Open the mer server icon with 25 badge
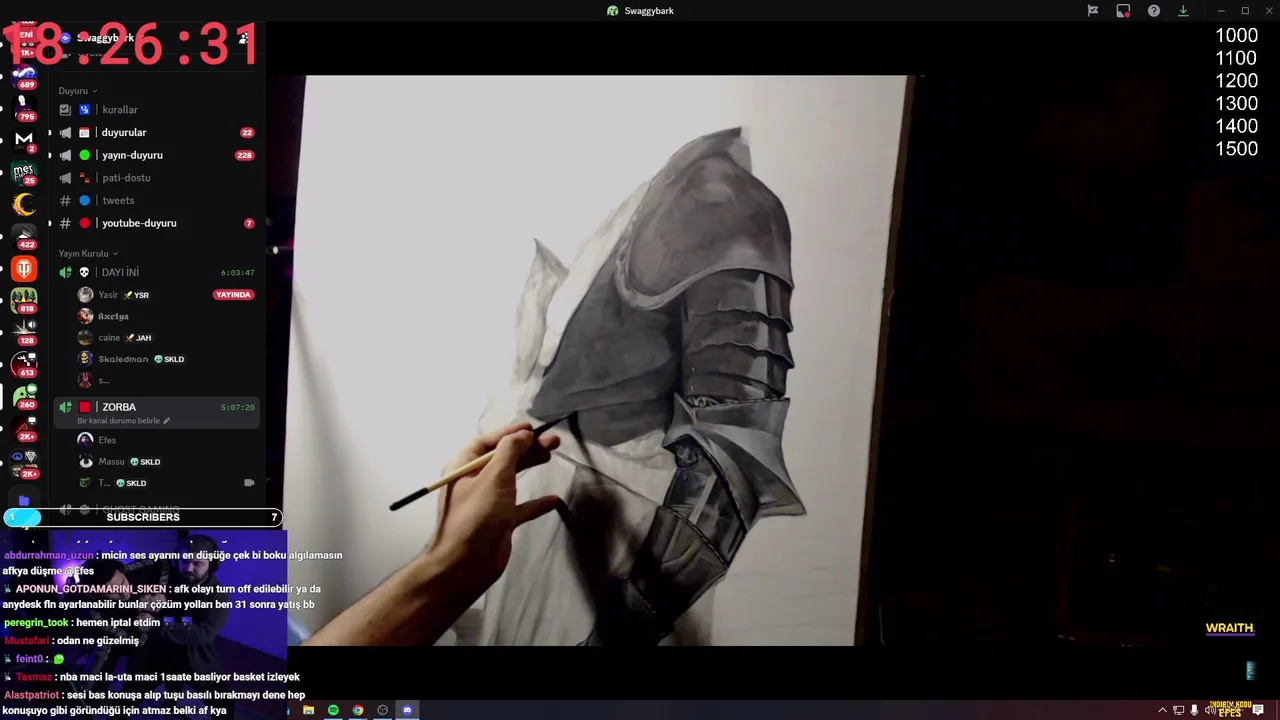Image resolution: width=1280 pixels, height=720 pixels. [x=24, y=172]
